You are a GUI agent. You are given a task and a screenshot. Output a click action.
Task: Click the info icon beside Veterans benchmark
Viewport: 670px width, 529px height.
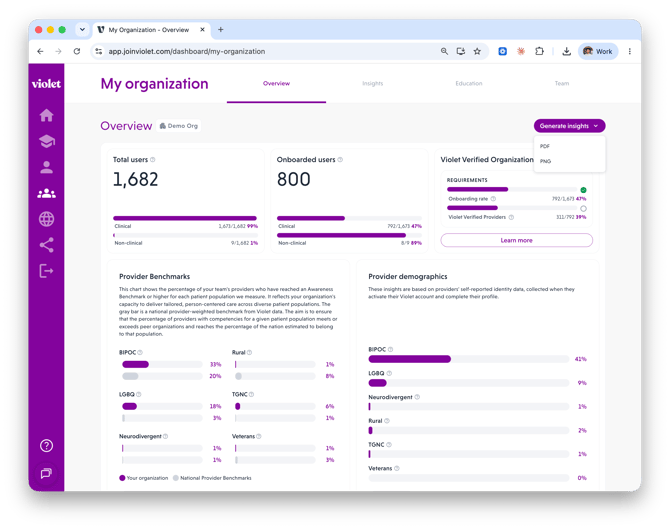(x=259, y=436)
